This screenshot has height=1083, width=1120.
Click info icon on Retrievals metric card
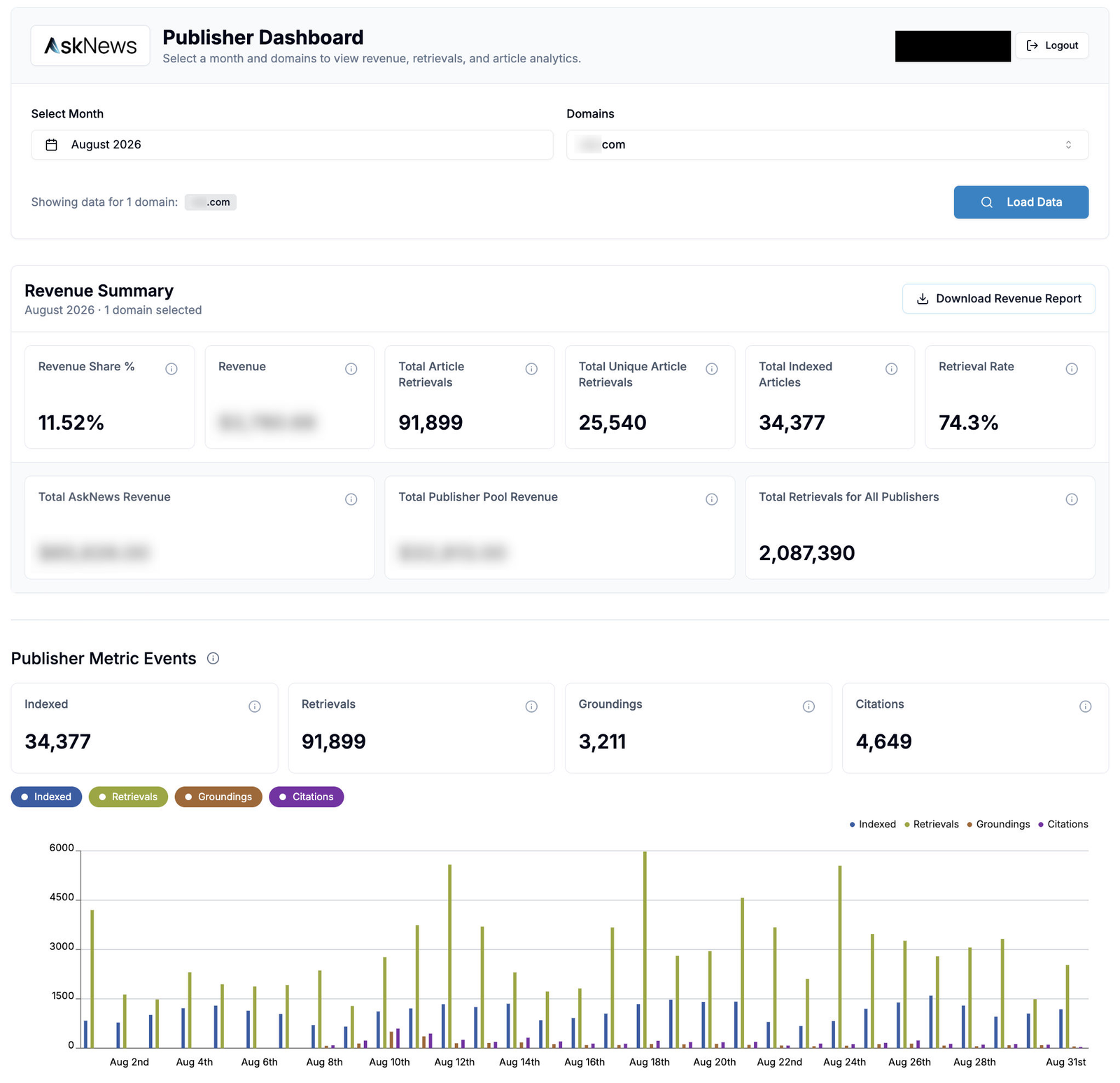[531, 706]
